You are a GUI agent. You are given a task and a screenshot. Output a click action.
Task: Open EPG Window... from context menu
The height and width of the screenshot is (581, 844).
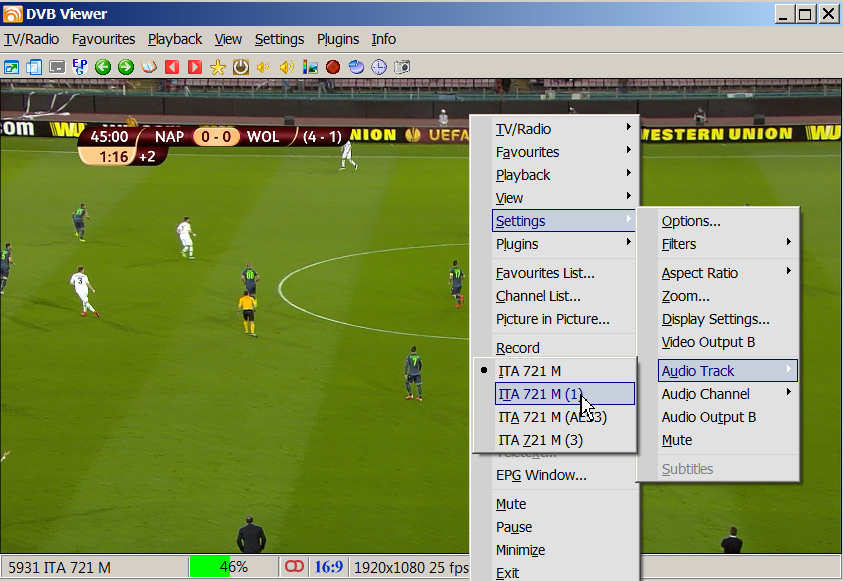(x=564, y=475)
